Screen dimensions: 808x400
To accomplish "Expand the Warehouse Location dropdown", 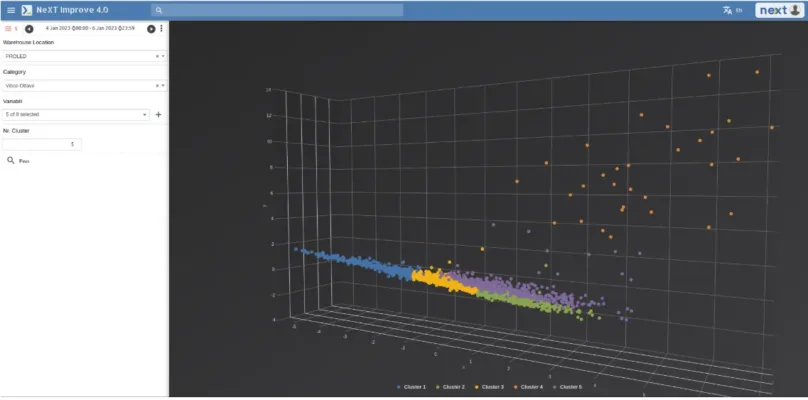I will (163, 57).
